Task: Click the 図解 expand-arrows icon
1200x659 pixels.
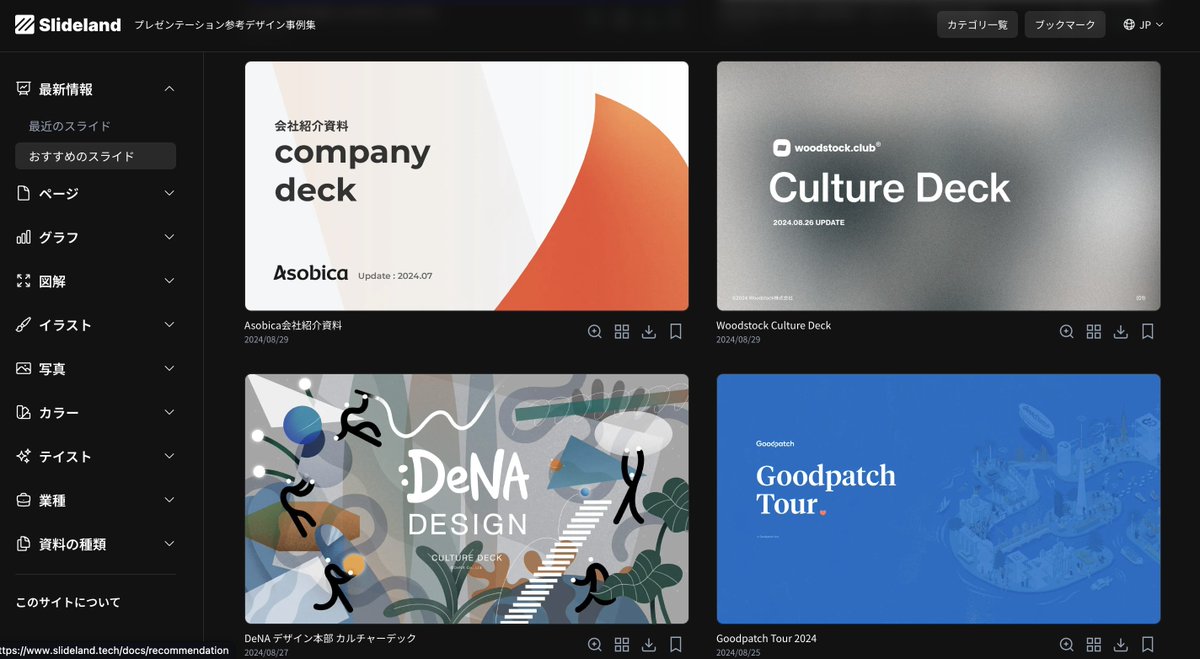Action: tap(24, 281)
